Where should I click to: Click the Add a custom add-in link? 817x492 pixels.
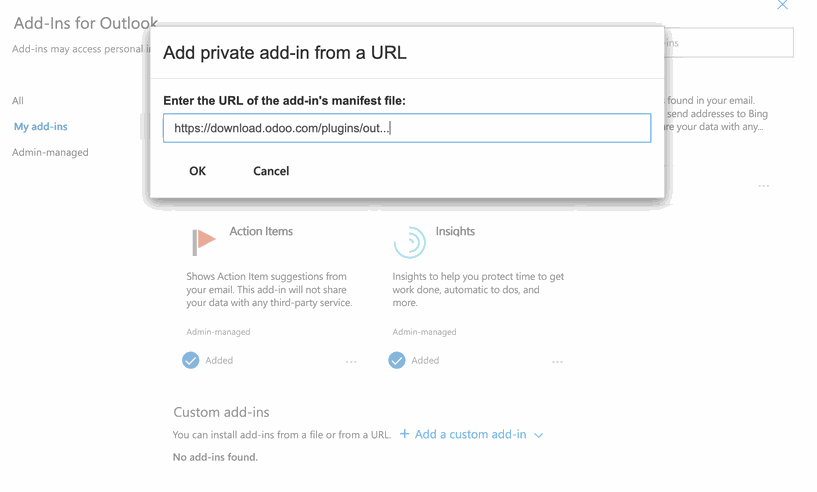[471, 434]
